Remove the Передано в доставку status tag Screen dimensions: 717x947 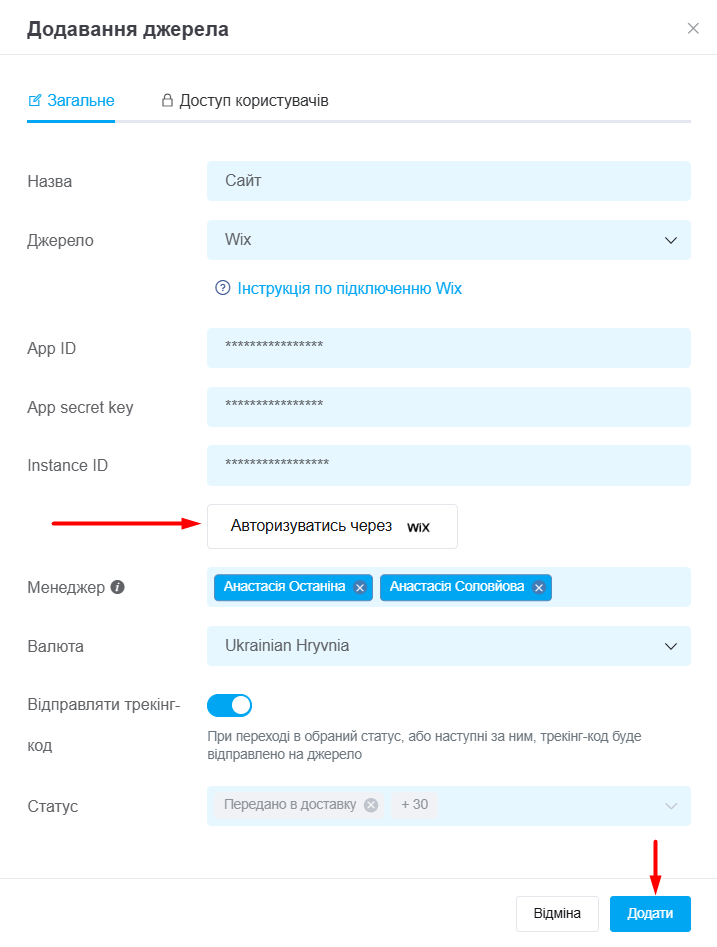(x=371, y=805)
